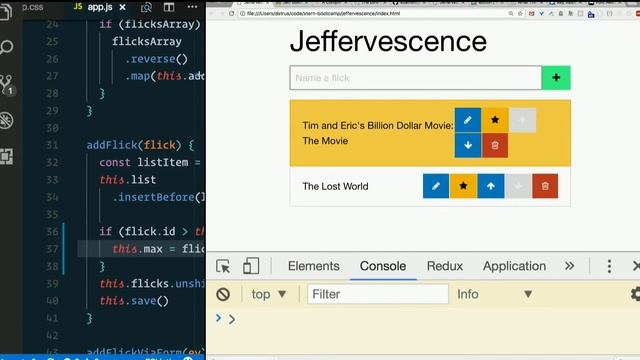The height and width of the screenshot is (360, 640).
Task: Delete Tim and Eric's movie with trash icon
Action: 495,145
